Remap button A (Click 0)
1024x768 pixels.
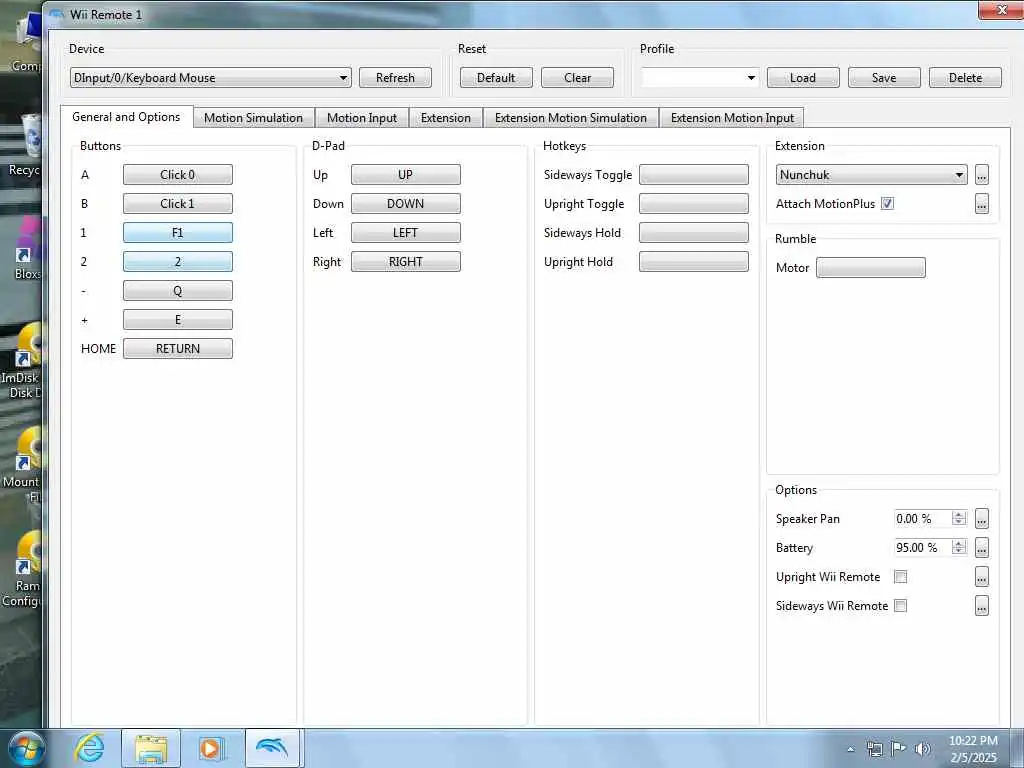[x=178, y=175]
